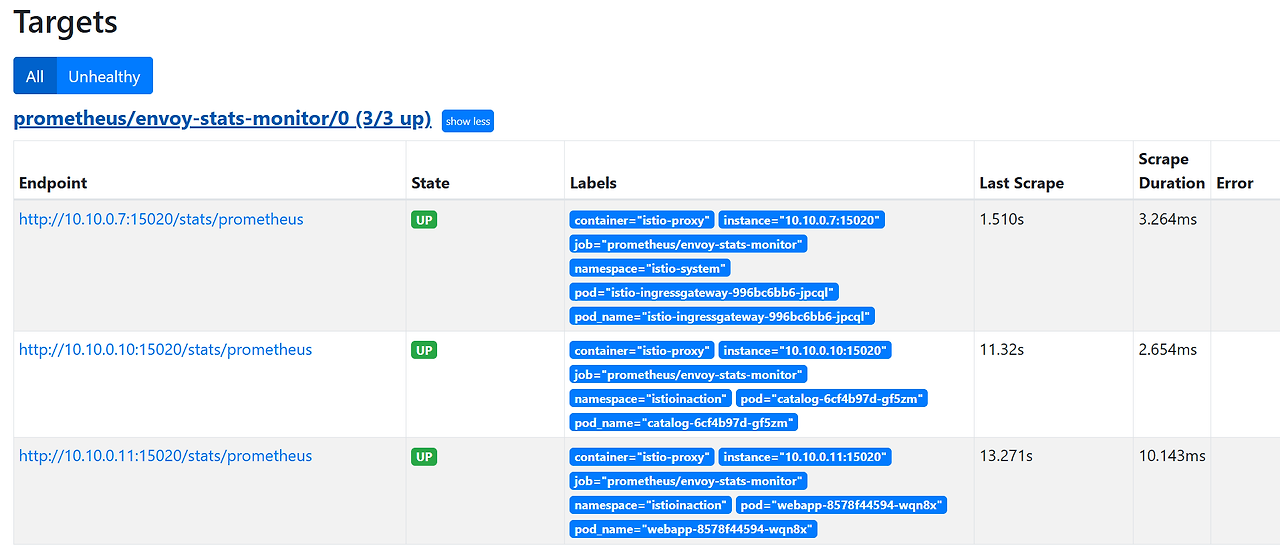The height and width of the screenshot is (546, 1280).
Task: Click the Targets page heading
Action: pyautogui.click(x=65, y=22)
